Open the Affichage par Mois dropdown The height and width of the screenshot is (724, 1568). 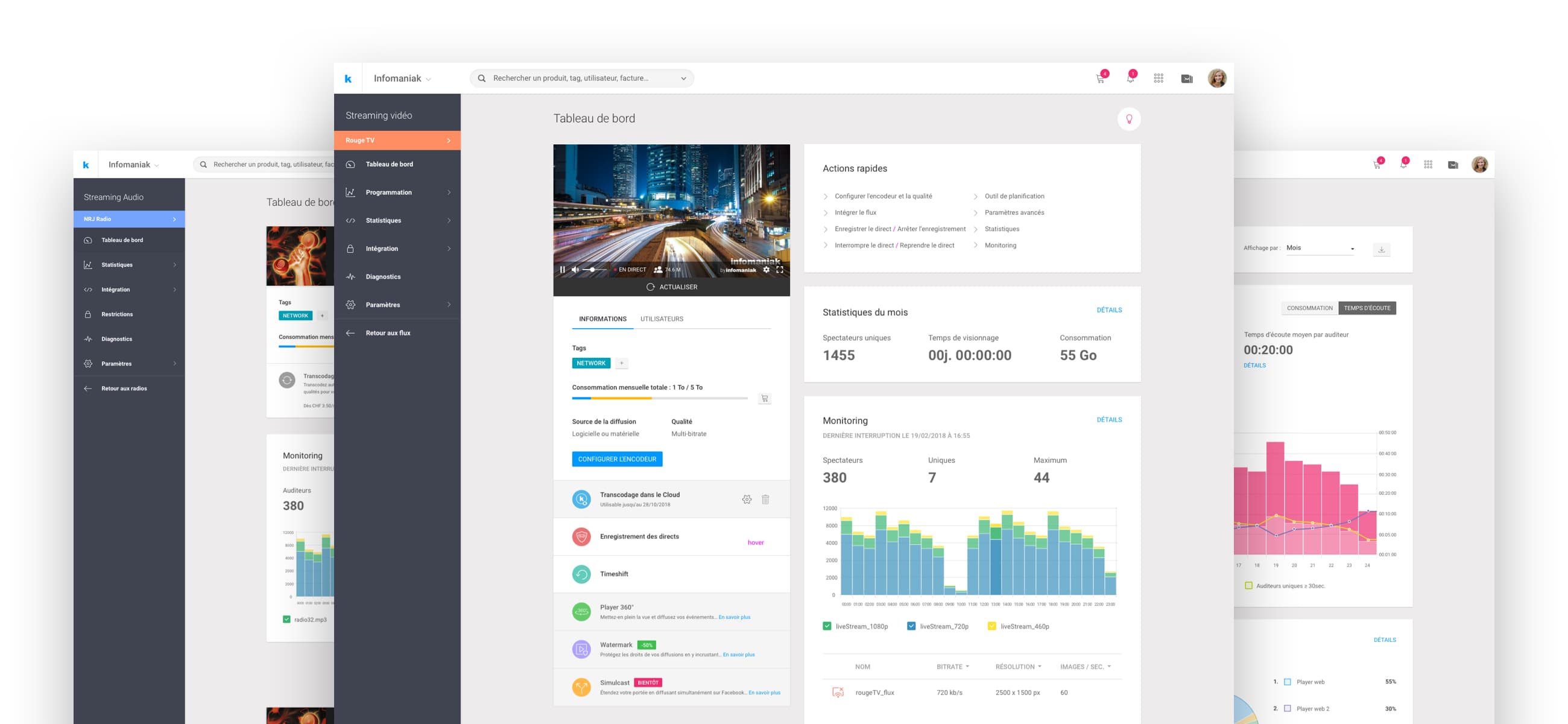point(1319,248)
